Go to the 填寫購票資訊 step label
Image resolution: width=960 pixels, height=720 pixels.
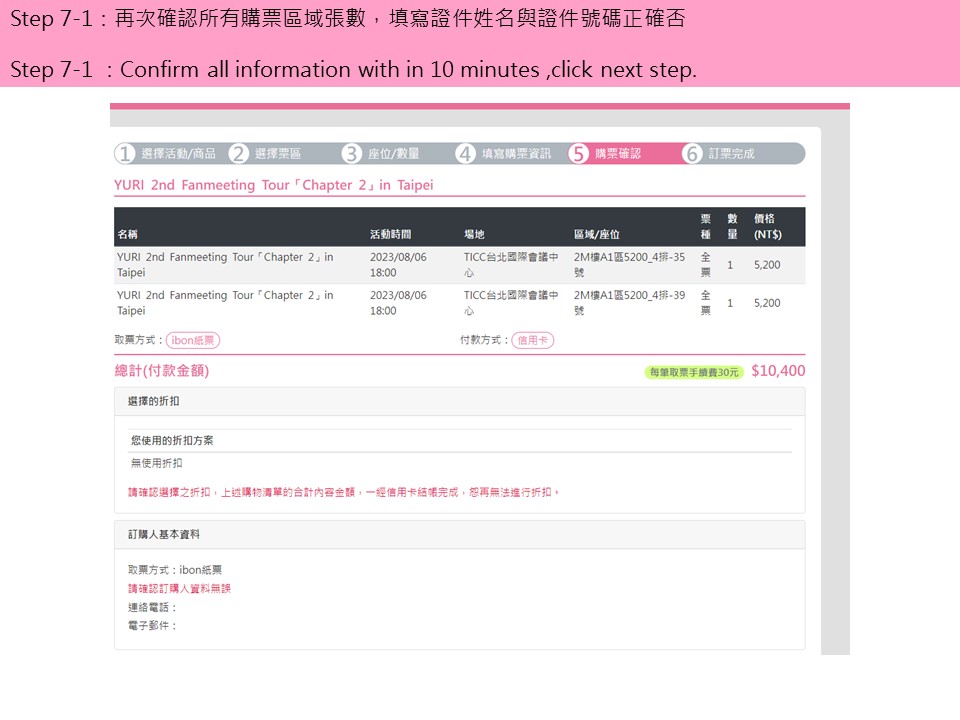click(x=516, y=154)
